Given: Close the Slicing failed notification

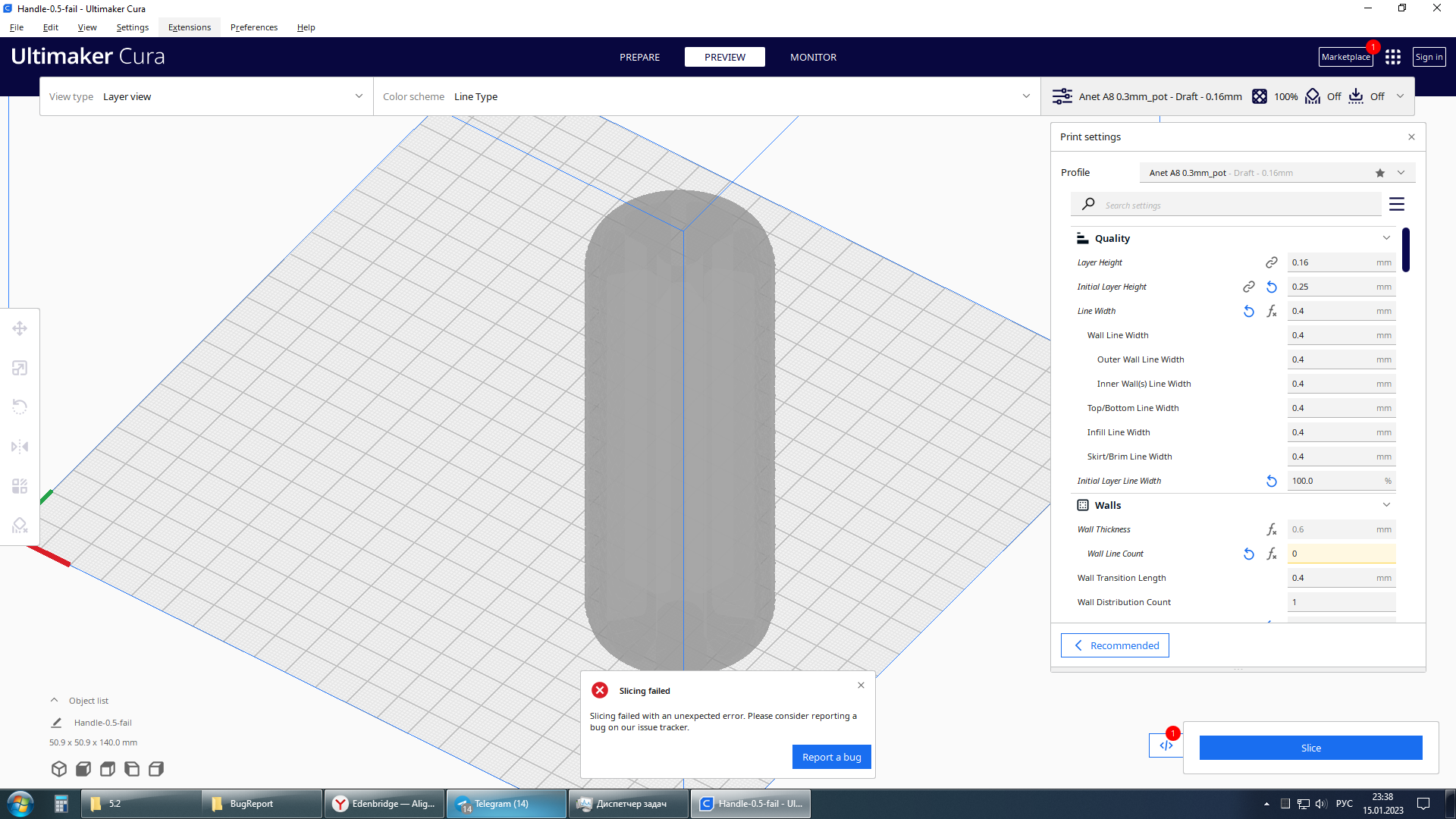Looking at the screenshot, I should pos(861,685).
